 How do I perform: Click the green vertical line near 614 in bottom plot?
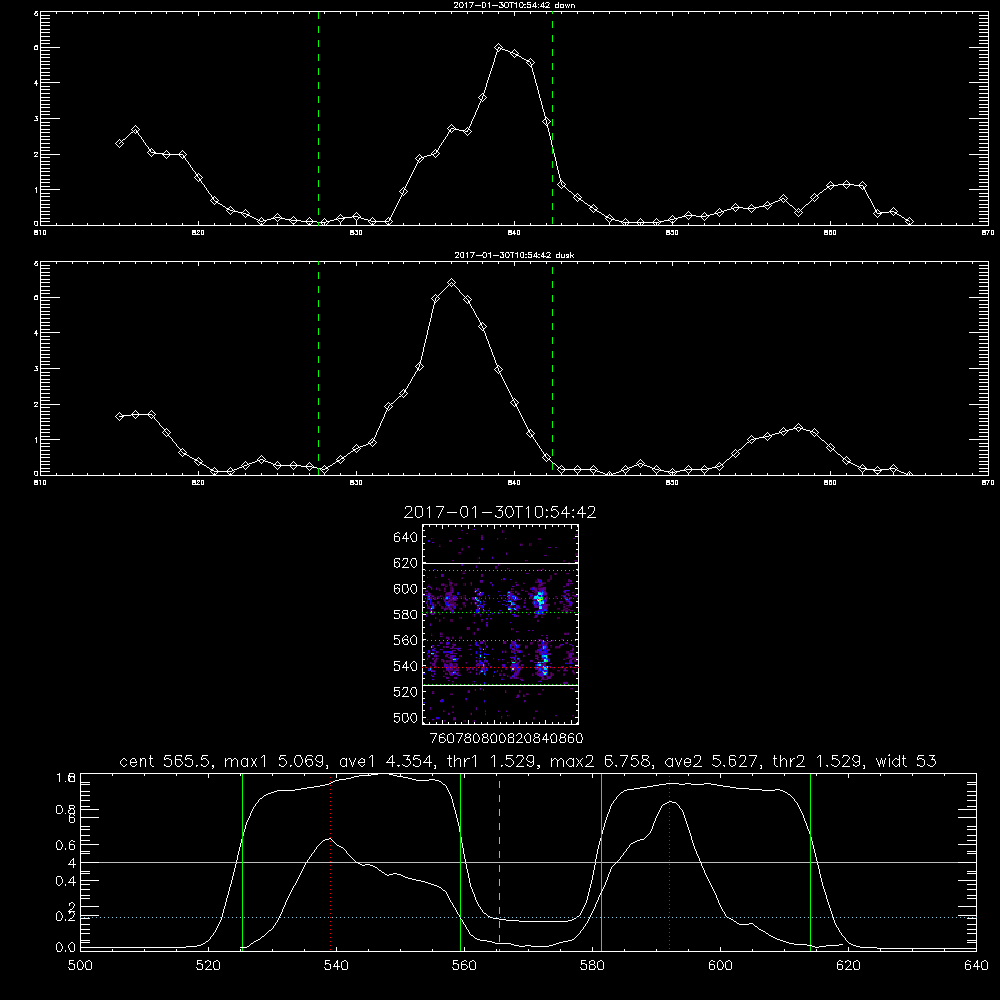[x=811, y=861]
